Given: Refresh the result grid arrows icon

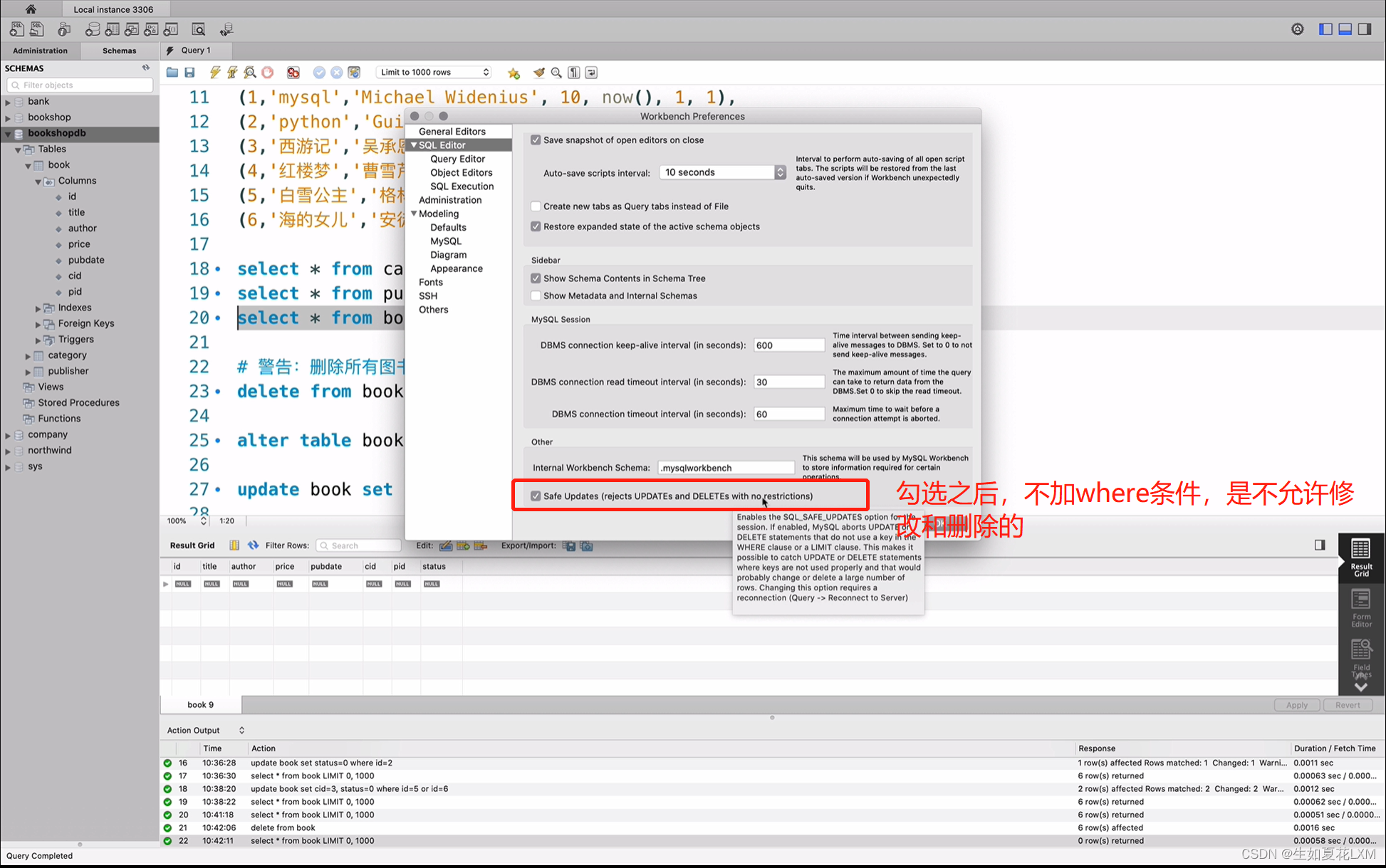Looking at the screenshot, I should (253, 545).
